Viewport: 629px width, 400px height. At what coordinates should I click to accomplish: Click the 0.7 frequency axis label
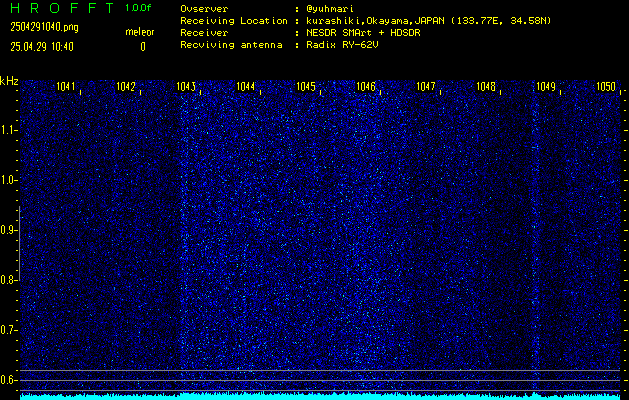coord(7,330)
